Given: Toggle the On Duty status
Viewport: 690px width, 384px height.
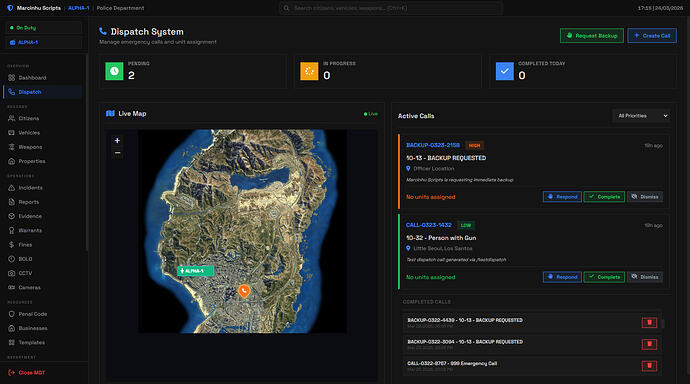Looking at the screenshot, I should click(x=44, y=28).
